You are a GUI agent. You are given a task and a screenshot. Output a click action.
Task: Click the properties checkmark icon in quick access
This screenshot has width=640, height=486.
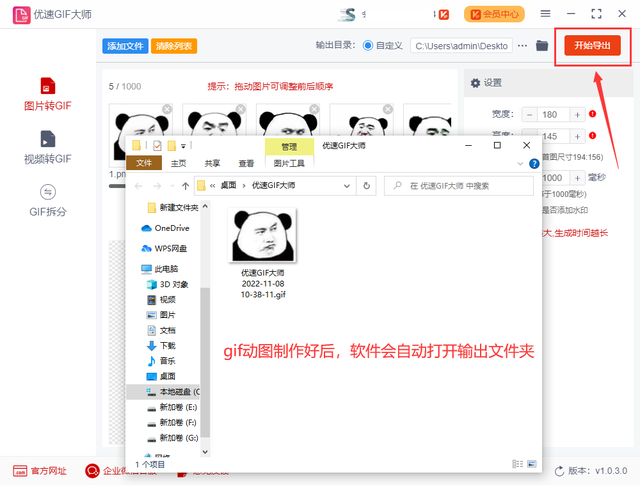pos(157,145)
